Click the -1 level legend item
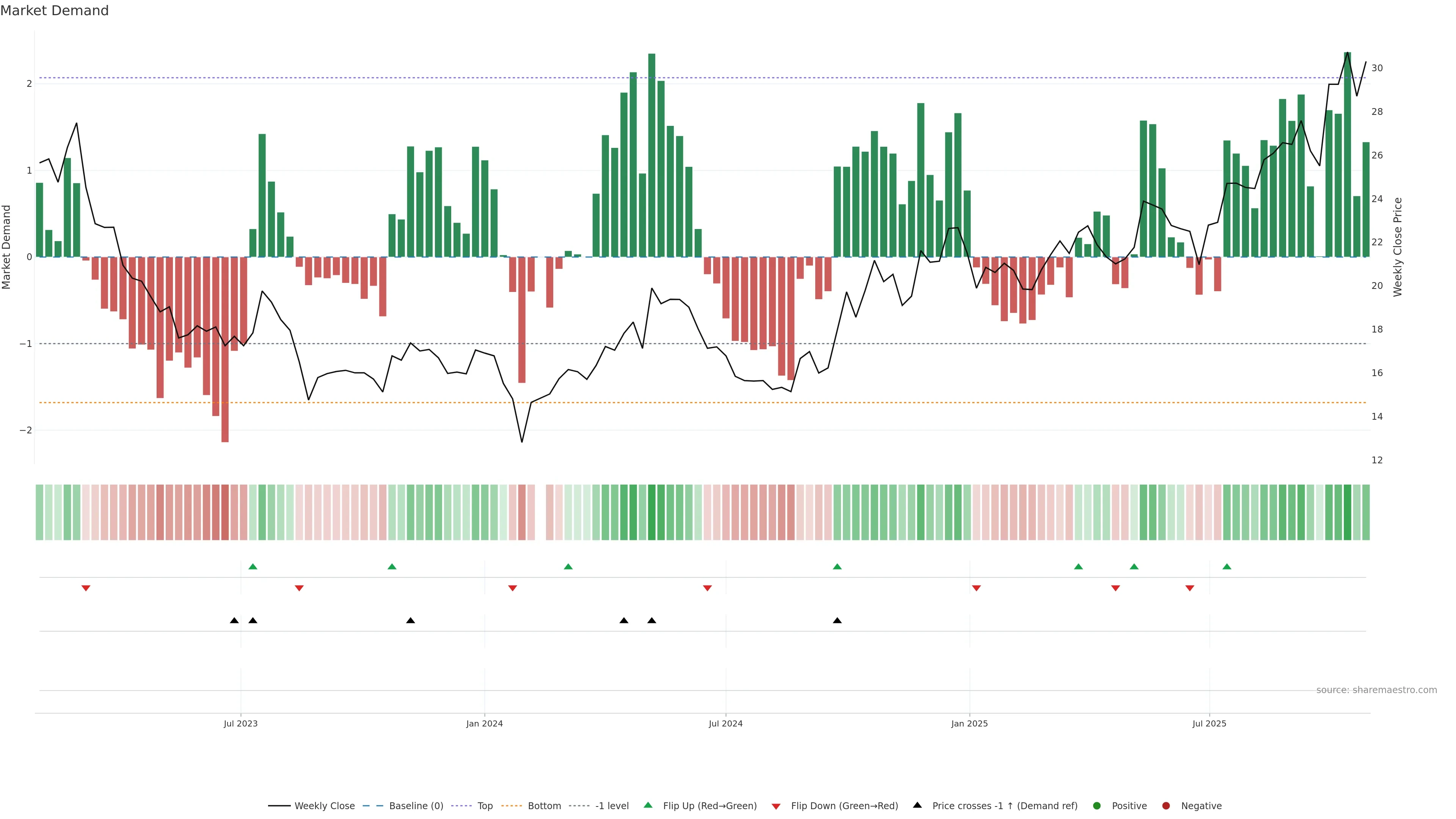This screenshot has width=1456, height=819. 612,806
